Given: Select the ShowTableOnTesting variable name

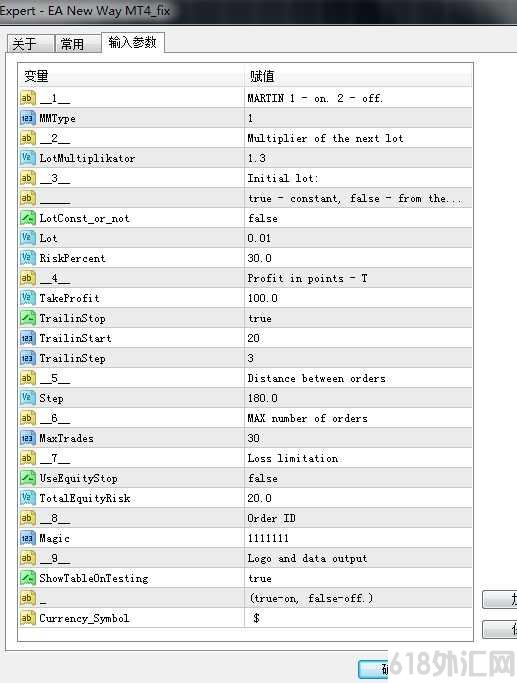Looking at the screenshot, I should pyautogui.click(x=94, y=578).
